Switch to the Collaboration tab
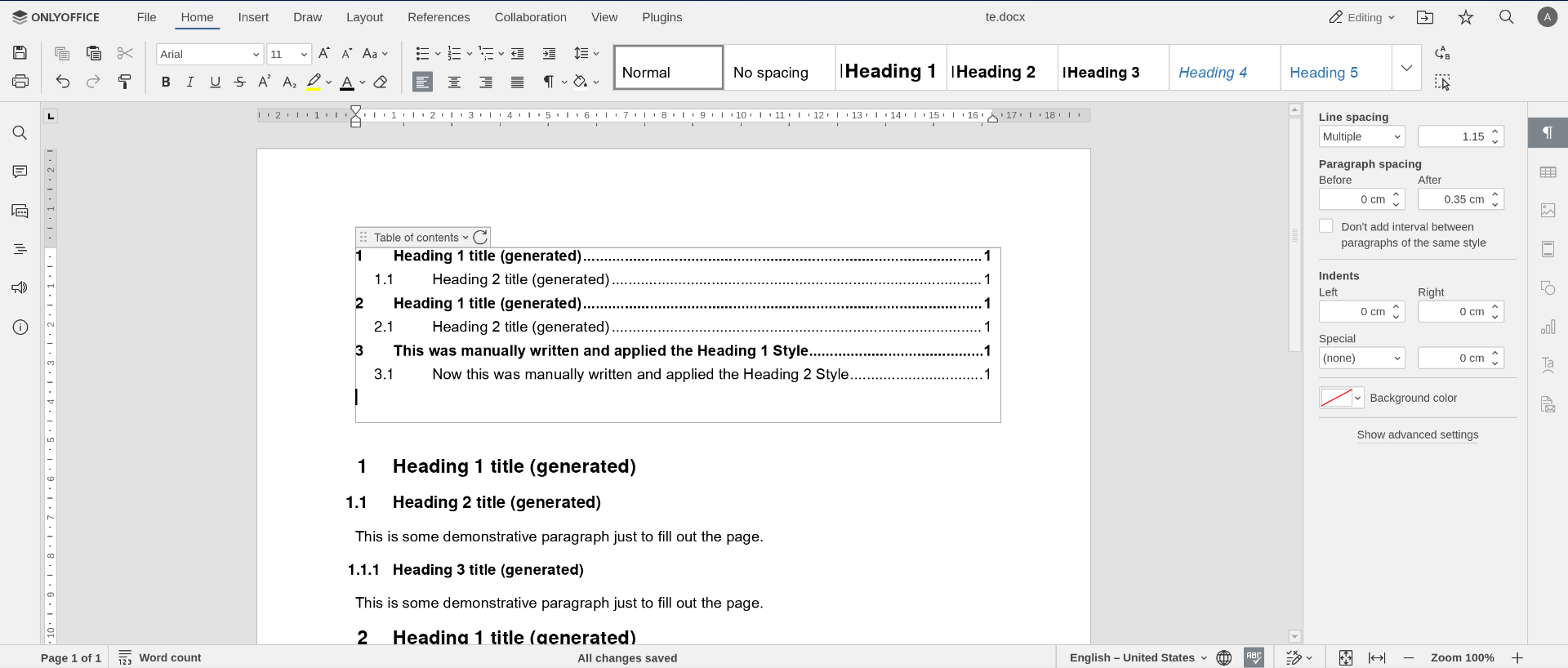Viewport: 1568px width, 668px height. coord(530,17)
